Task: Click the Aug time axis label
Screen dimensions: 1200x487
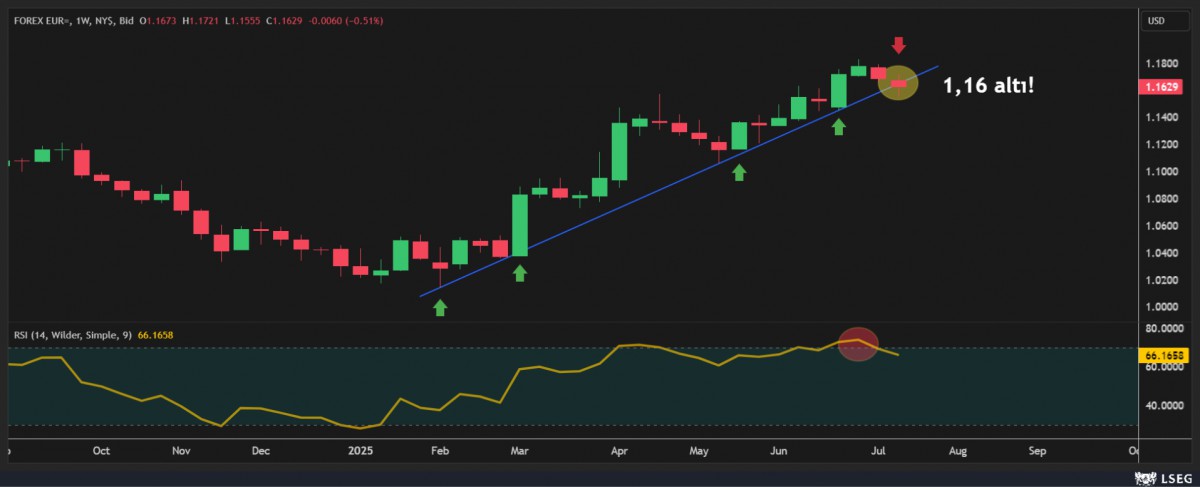Action: (957, 451)
